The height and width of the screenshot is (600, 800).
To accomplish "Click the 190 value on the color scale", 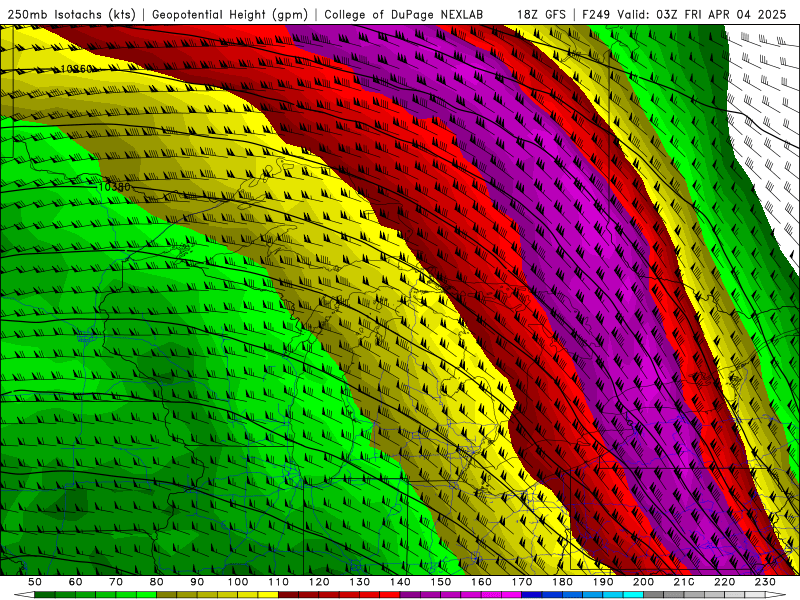I will coord(603,582).
